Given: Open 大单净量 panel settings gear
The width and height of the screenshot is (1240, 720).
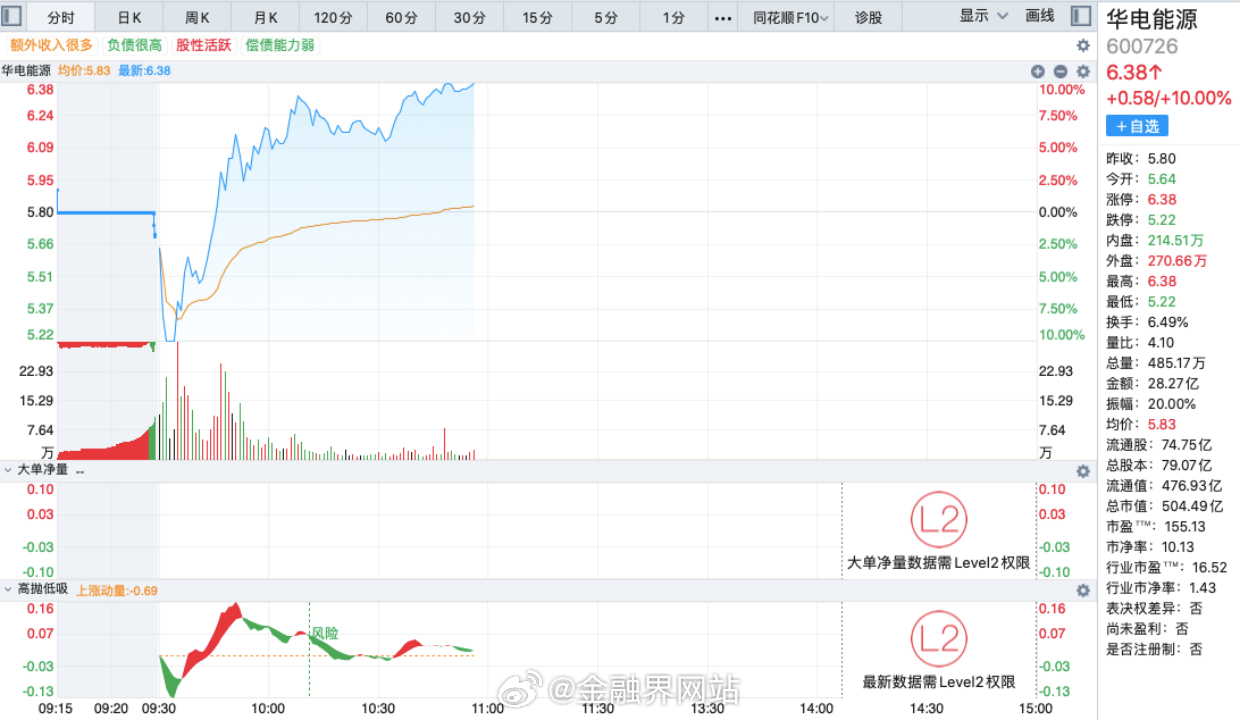Looking at the screenshot, I should pyautogui.click(x=1083, y=471).
